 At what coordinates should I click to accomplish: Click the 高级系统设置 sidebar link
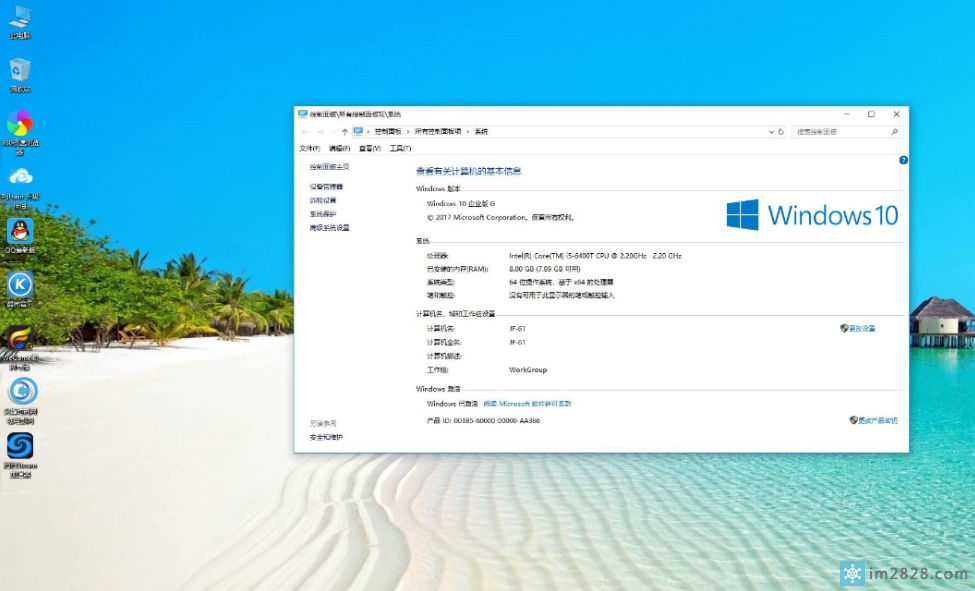click(329, 228)
